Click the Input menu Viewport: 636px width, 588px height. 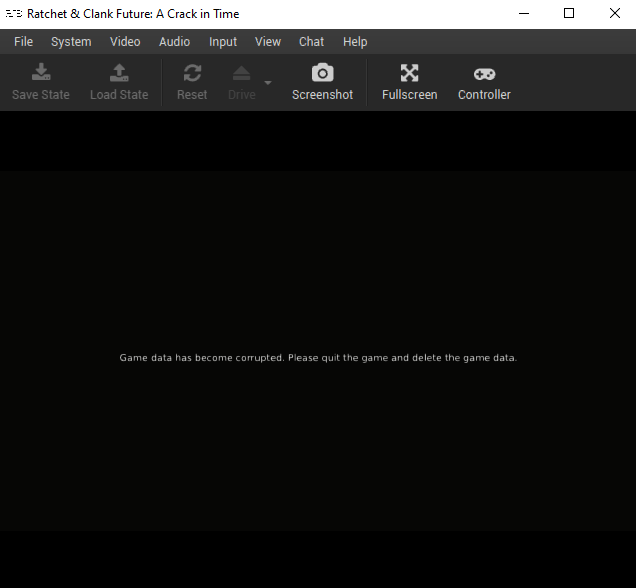click(223, 42)
